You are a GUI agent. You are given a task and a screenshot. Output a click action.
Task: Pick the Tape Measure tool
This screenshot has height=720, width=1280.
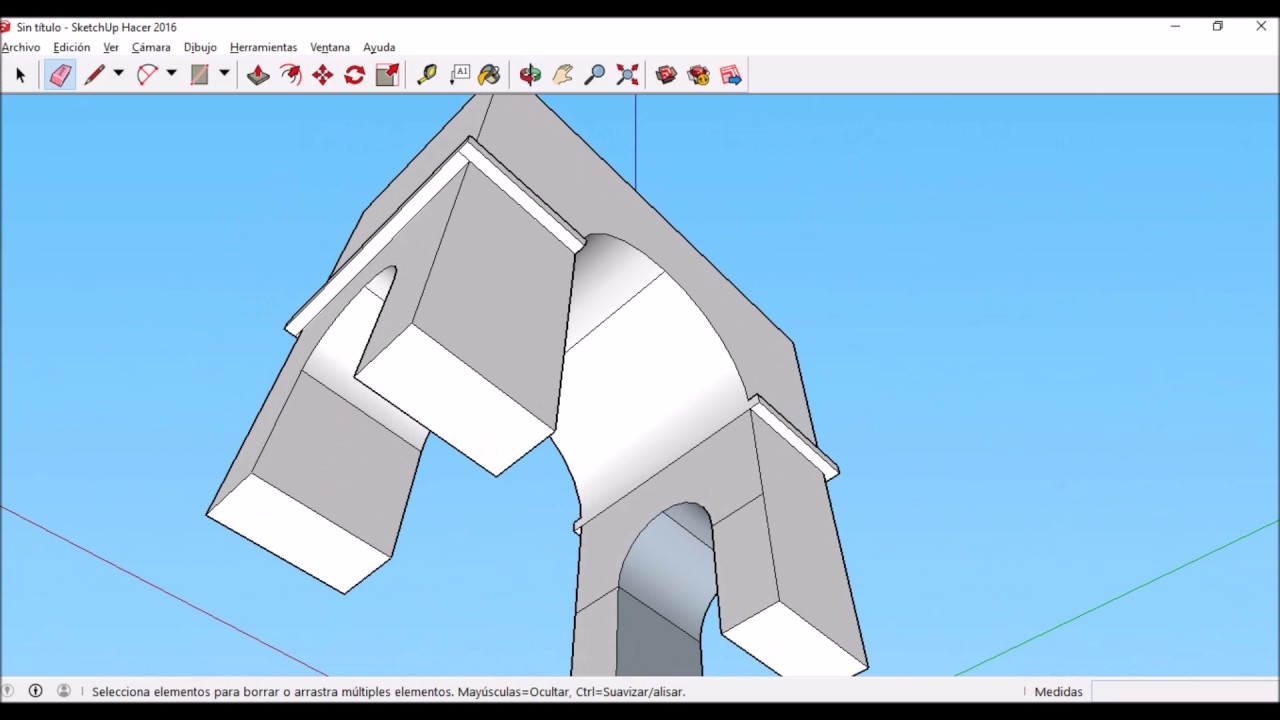point(427,75)
